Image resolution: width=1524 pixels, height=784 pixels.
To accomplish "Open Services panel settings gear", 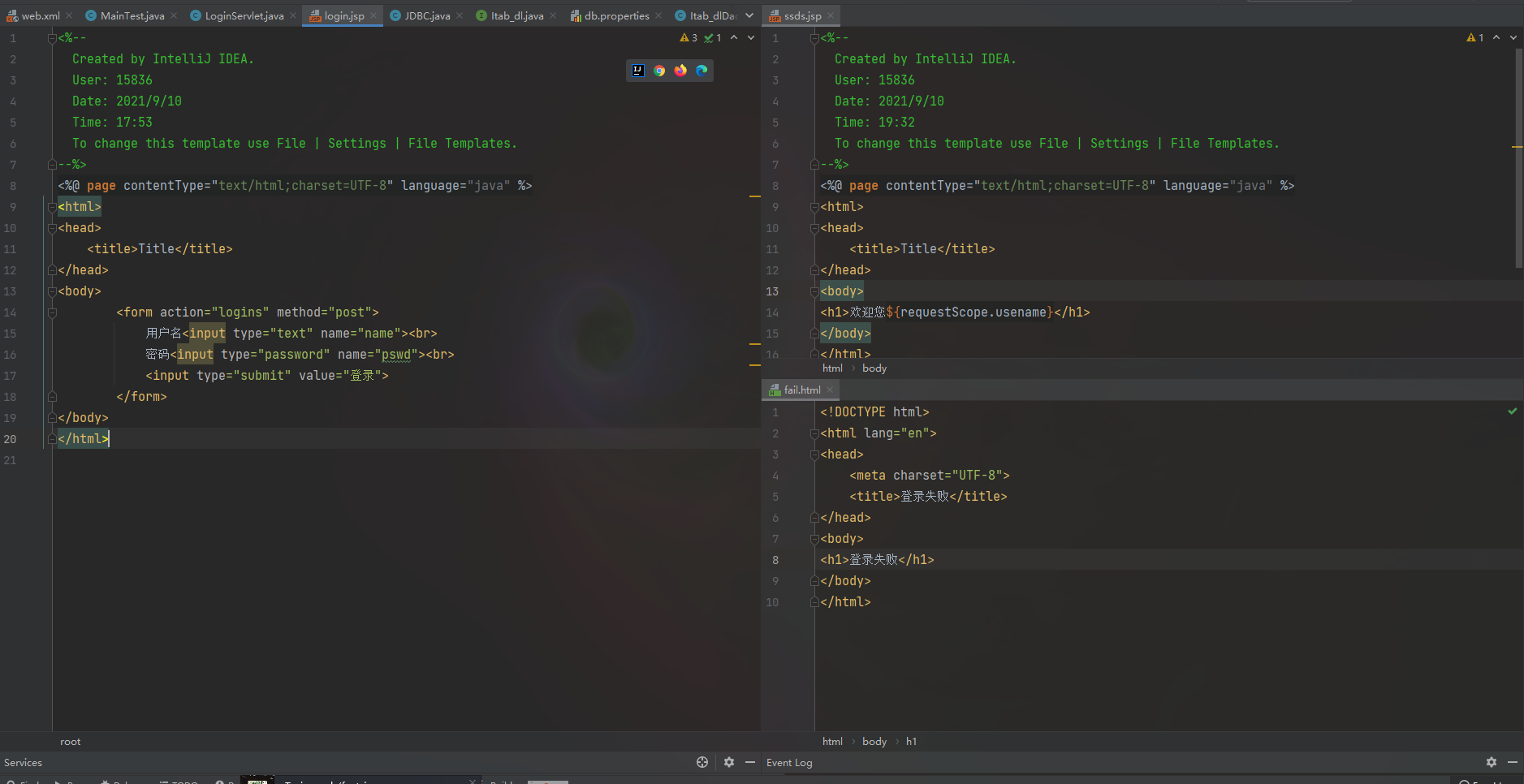I will pos(729,762).
